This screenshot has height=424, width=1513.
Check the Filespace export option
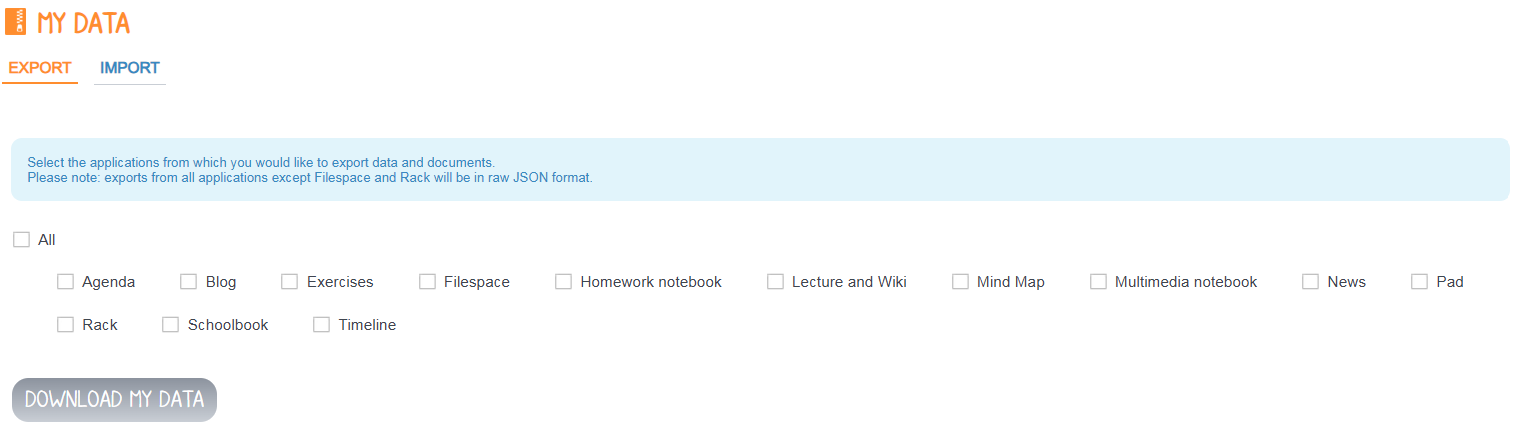click(x=428, y=282)
